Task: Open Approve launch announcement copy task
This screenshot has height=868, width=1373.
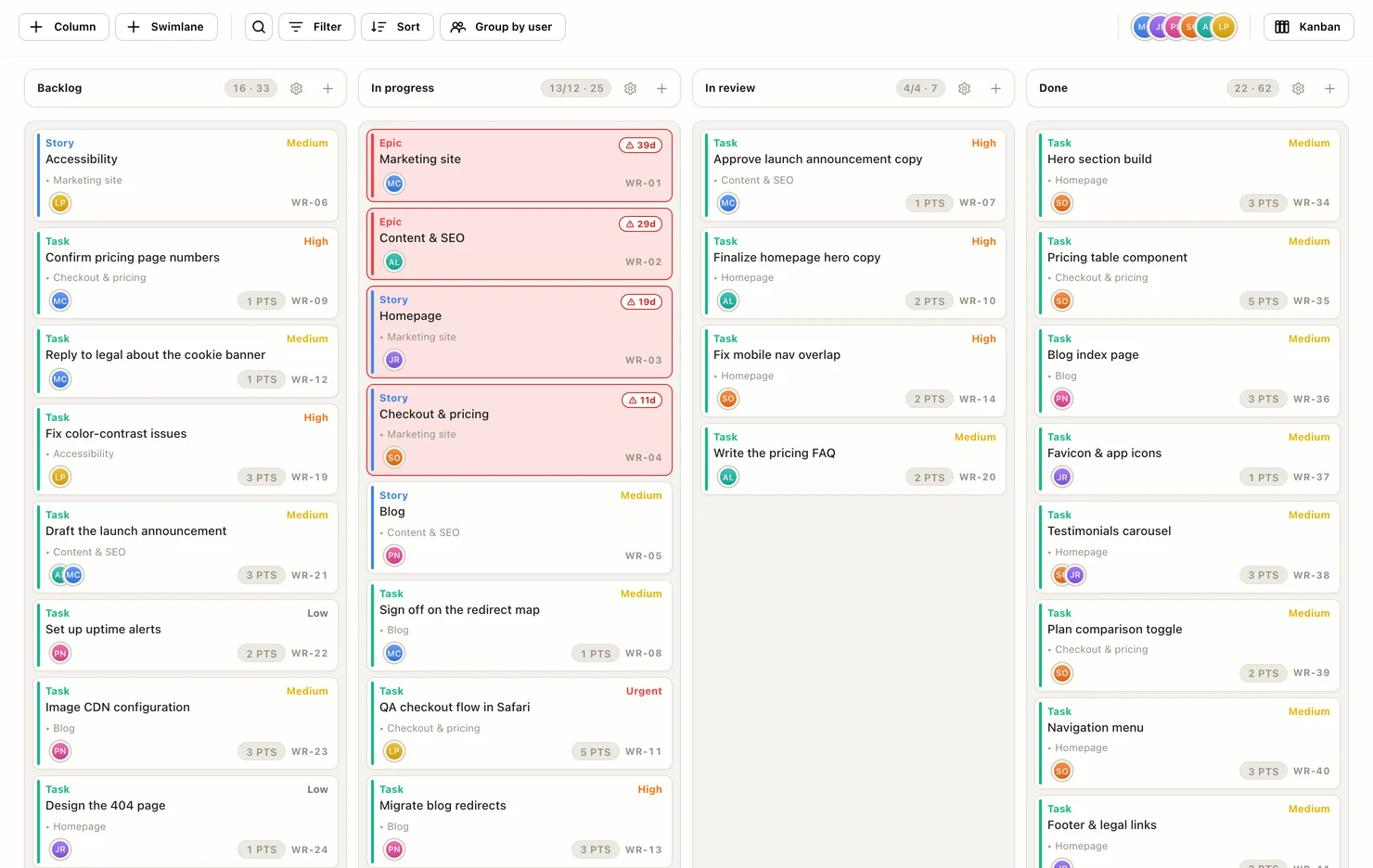Action: point(853,173)
